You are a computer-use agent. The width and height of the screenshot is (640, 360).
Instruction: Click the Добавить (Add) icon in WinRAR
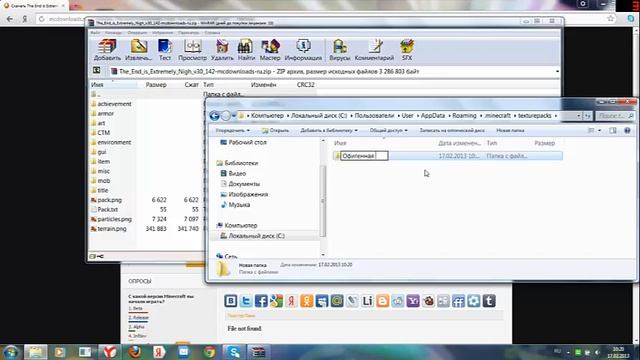point(107,50)
